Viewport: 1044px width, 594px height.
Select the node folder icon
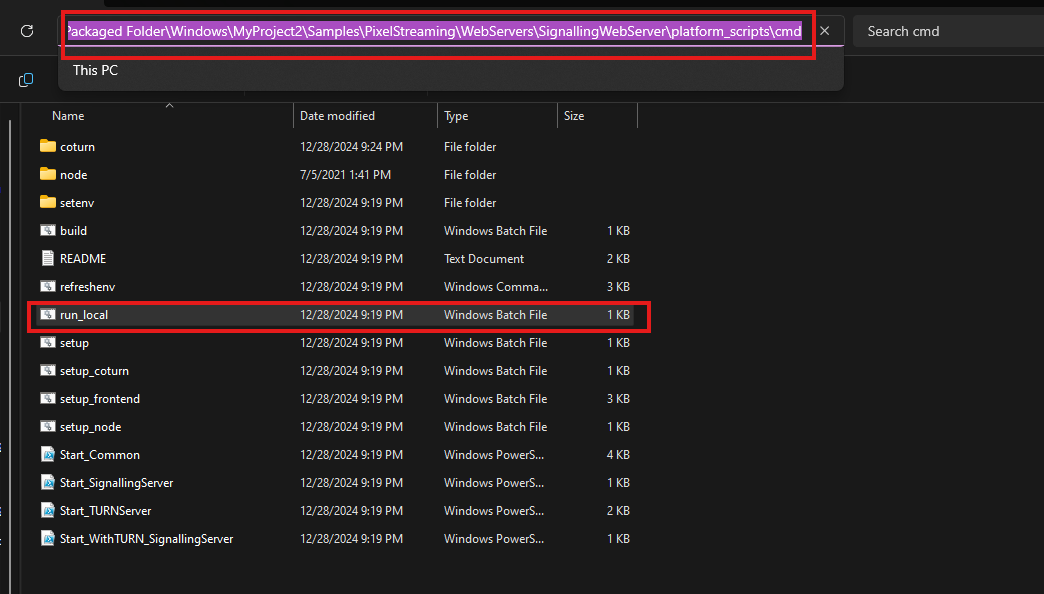(x=48, y=174)
